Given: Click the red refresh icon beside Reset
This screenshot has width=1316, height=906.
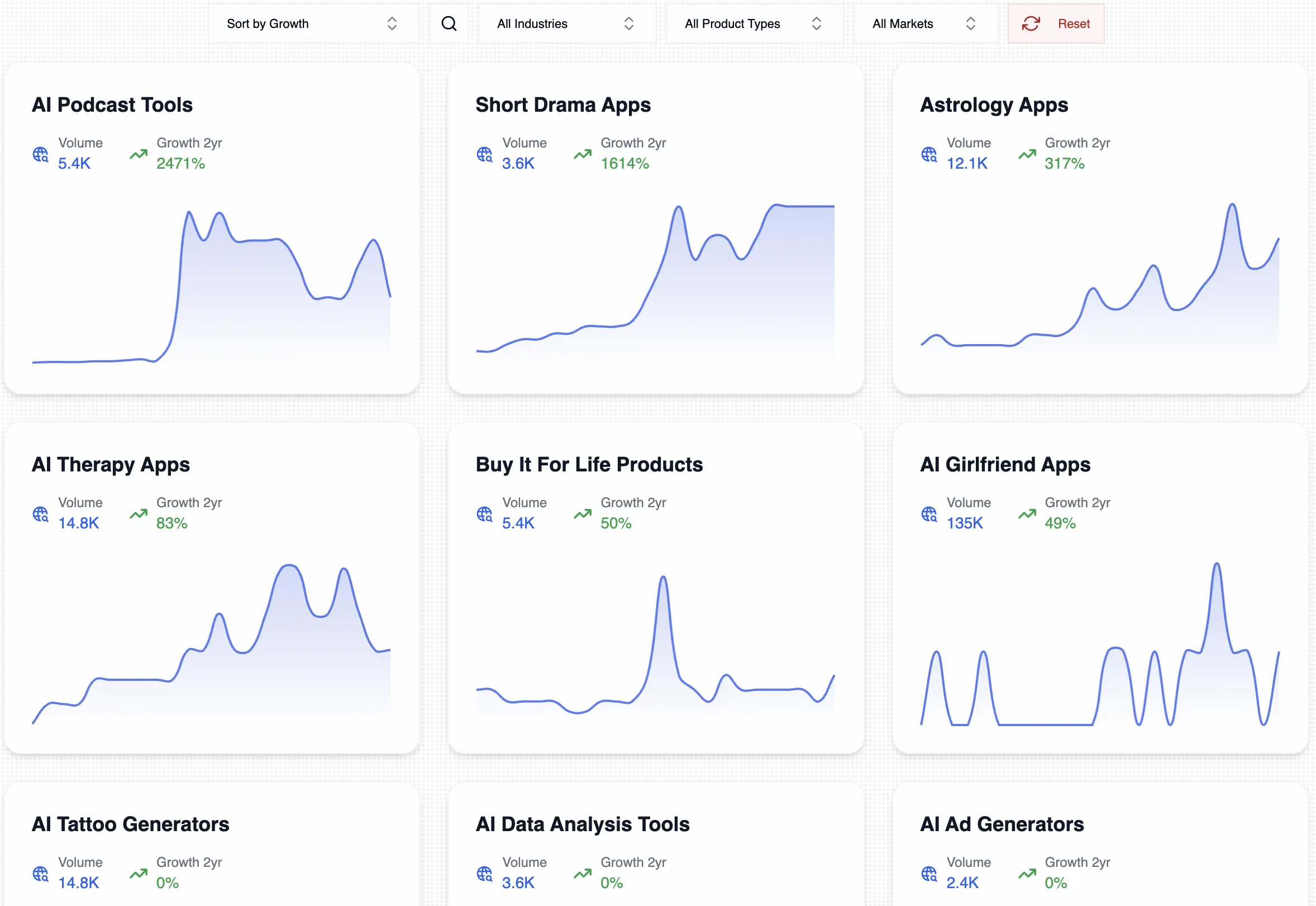Looking at the screenshot, I should coord(1031,23).
